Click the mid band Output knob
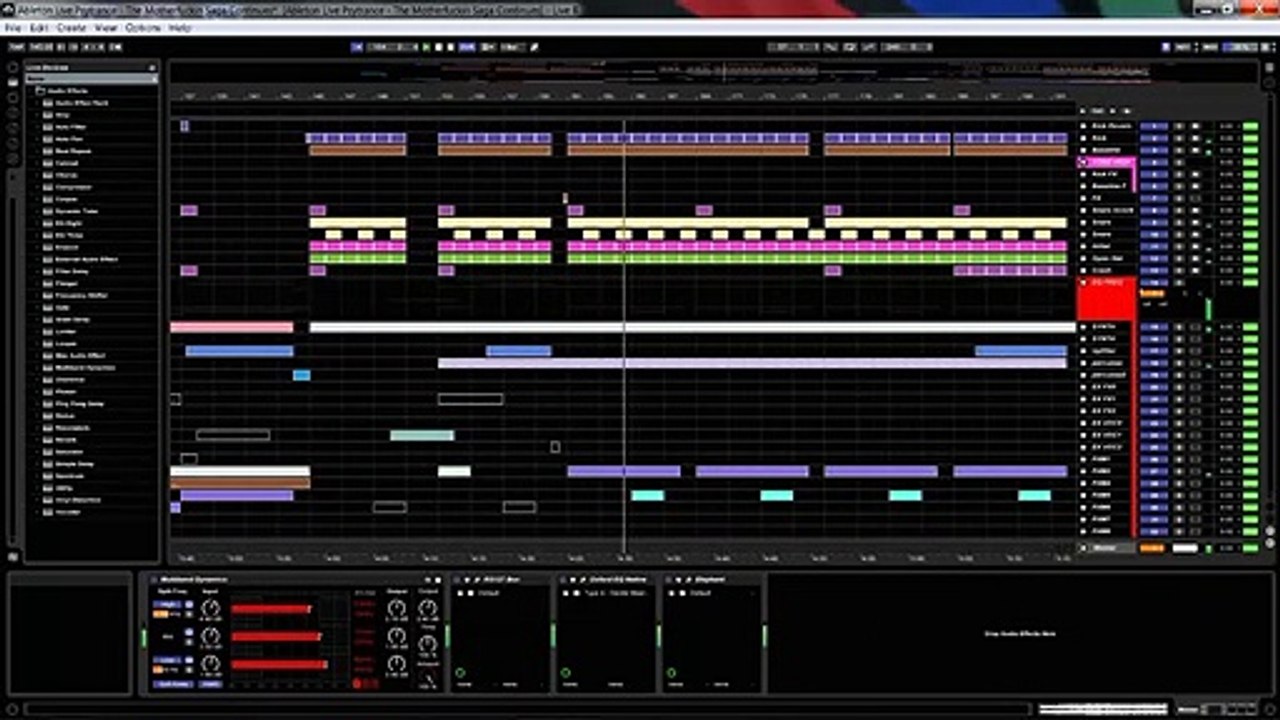1280x720 pixels. (397, 636)
